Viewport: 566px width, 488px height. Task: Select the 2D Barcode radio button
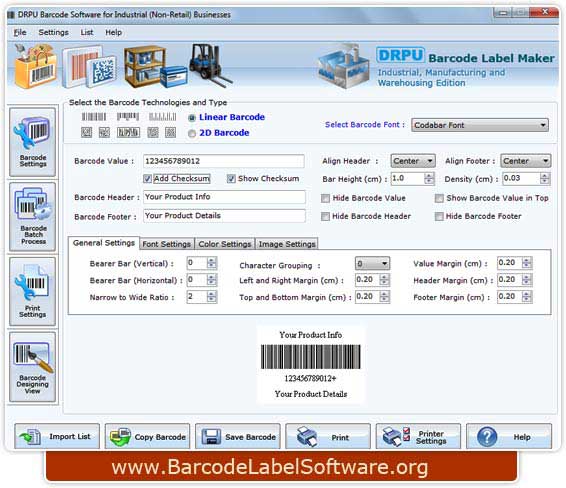[x=192, y=134]
